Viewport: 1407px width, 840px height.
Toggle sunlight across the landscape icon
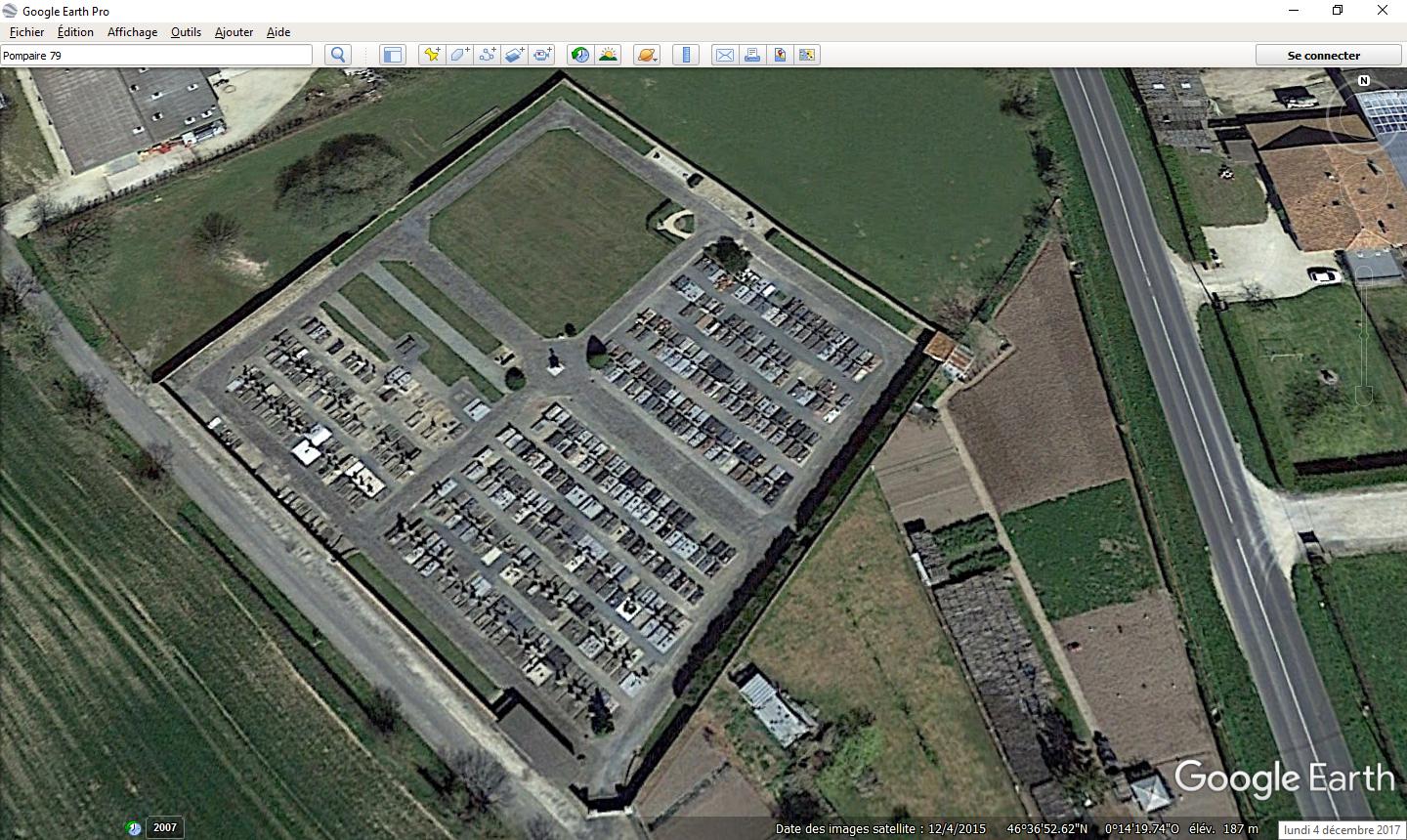(608, 55)
